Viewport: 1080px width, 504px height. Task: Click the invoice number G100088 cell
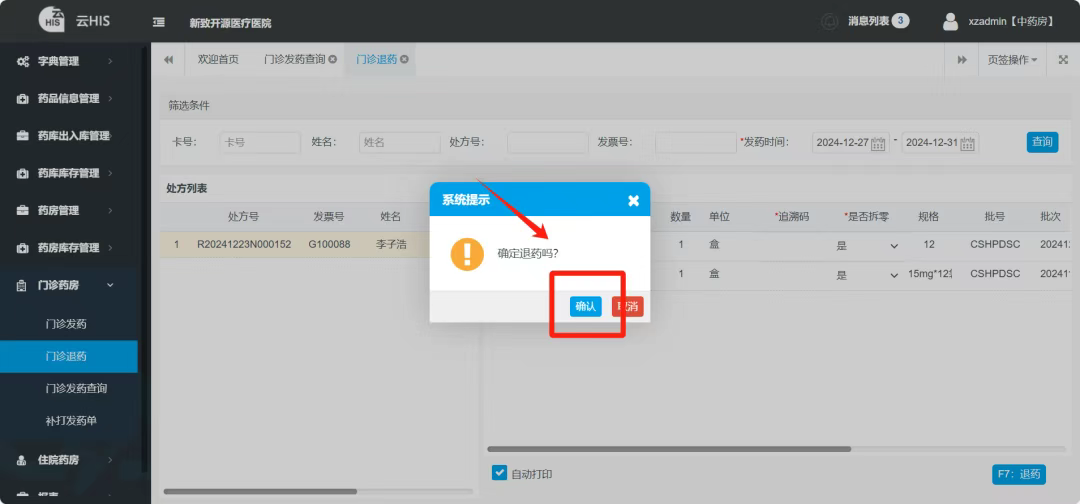(329, 244)
